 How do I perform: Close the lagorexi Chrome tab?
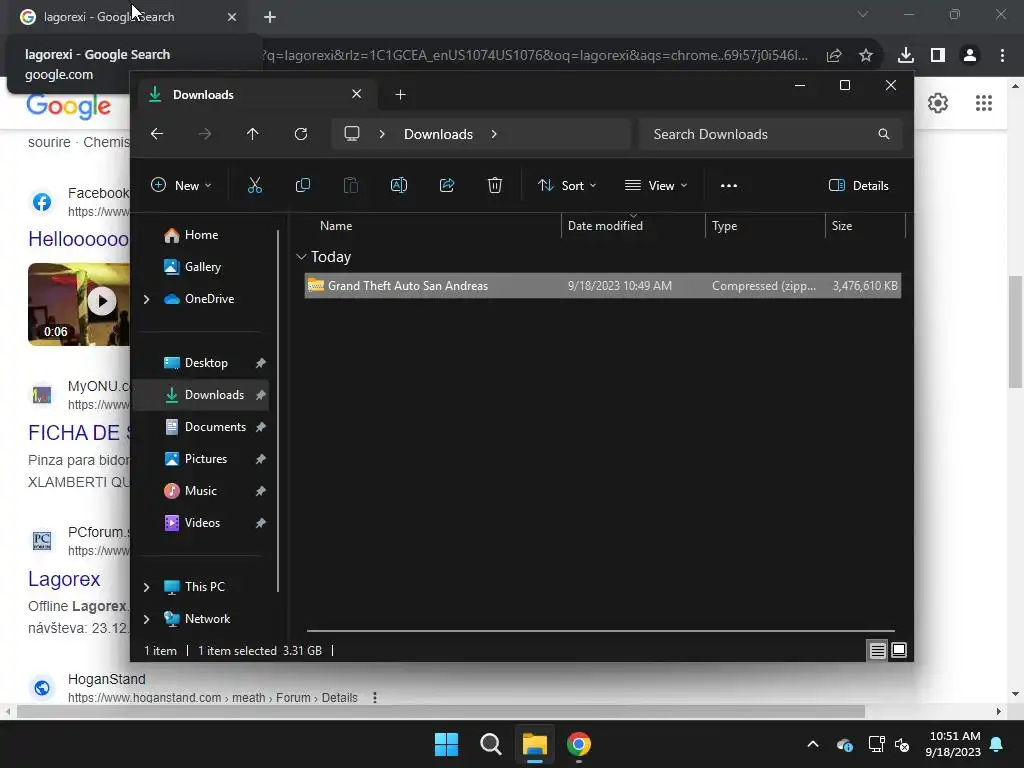point(232,17)
